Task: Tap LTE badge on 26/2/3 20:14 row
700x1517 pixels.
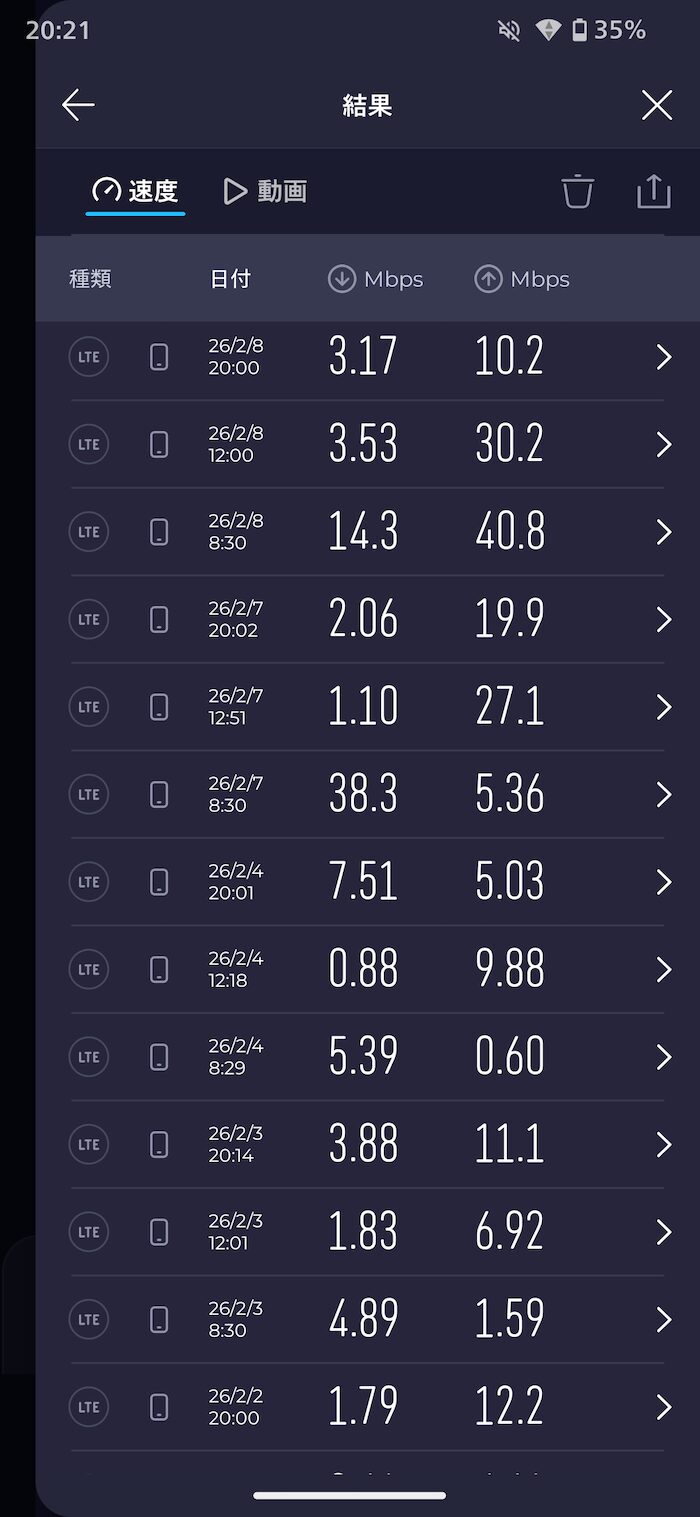Action: (x=89, y=1144)
